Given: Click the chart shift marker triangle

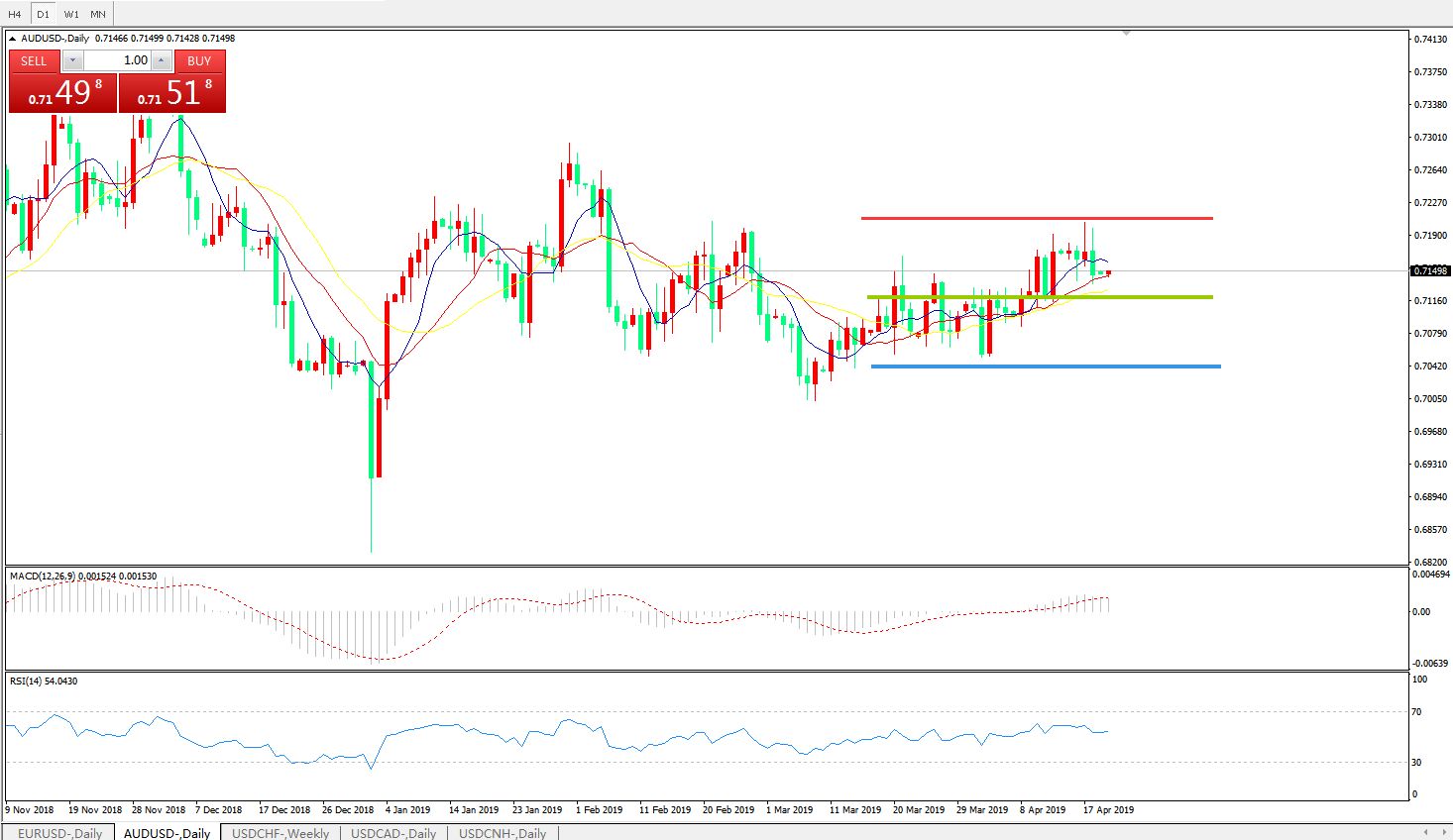Looking at the screenshot, I should (1126, 34).
